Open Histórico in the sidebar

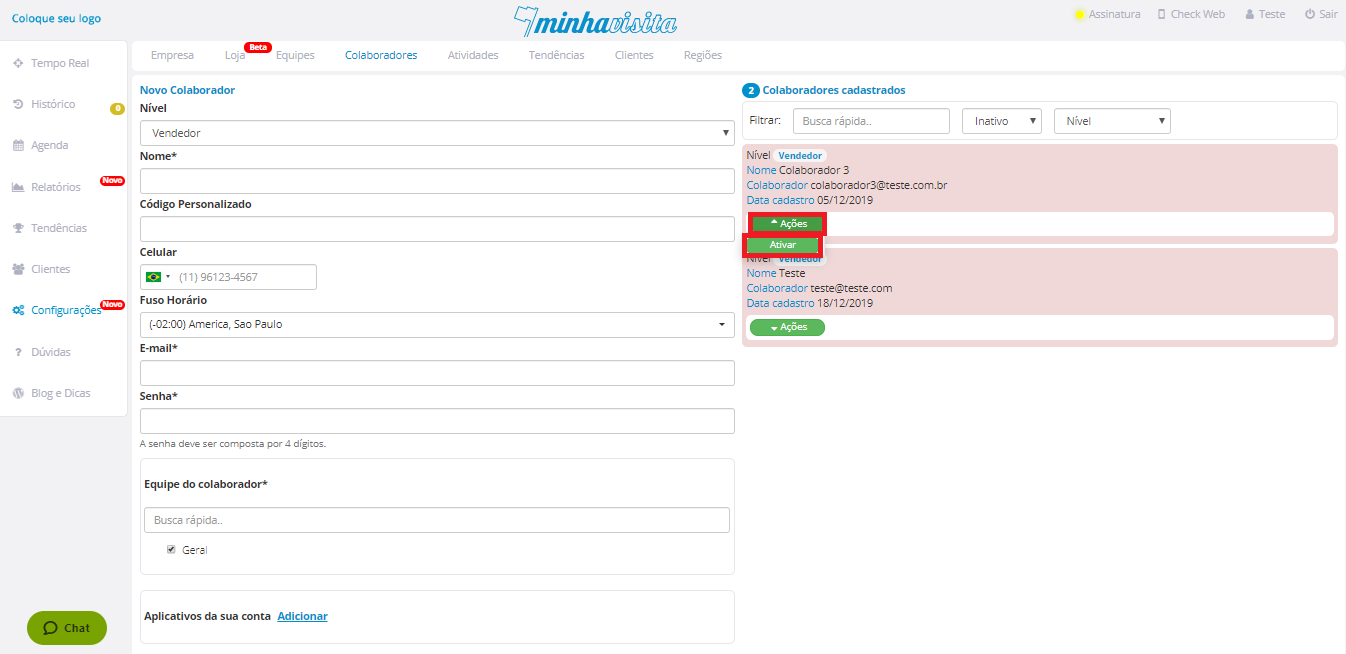pyautogui.click(x=52, y=104)
